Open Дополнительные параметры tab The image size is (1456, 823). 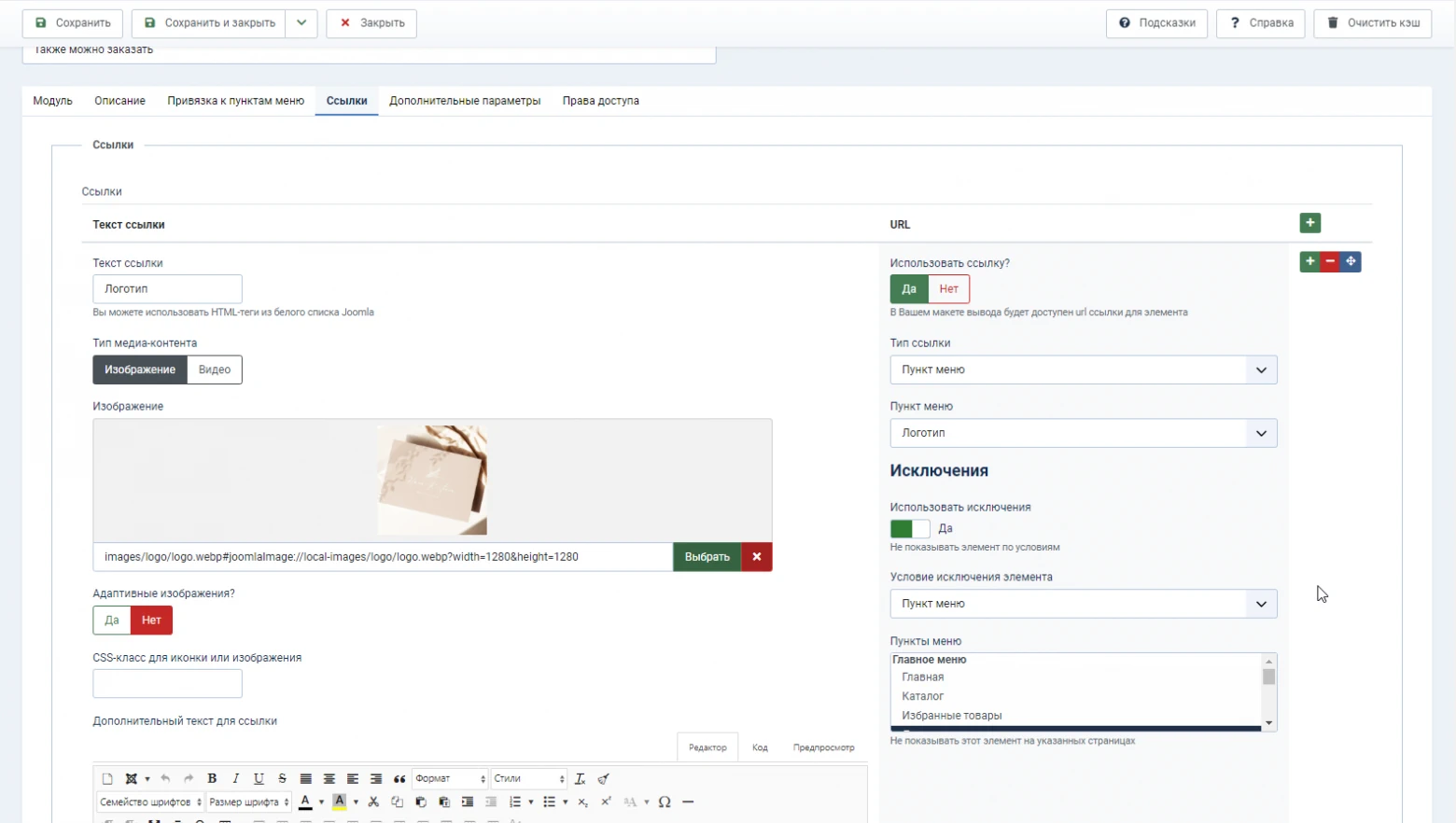(x=465, y=101)
